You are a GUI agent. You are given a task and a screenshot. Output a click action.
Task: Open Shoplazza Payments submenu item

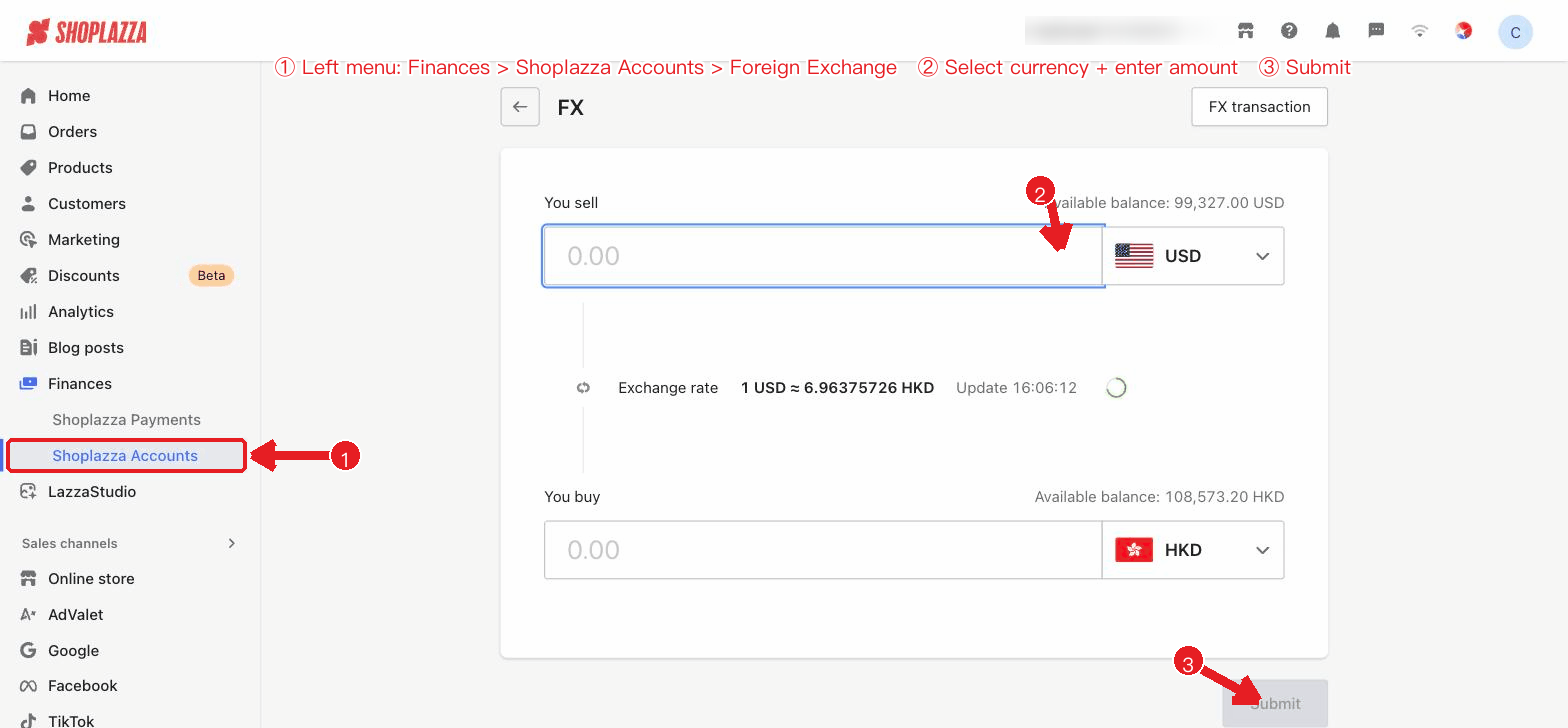[x=126, y=420]
